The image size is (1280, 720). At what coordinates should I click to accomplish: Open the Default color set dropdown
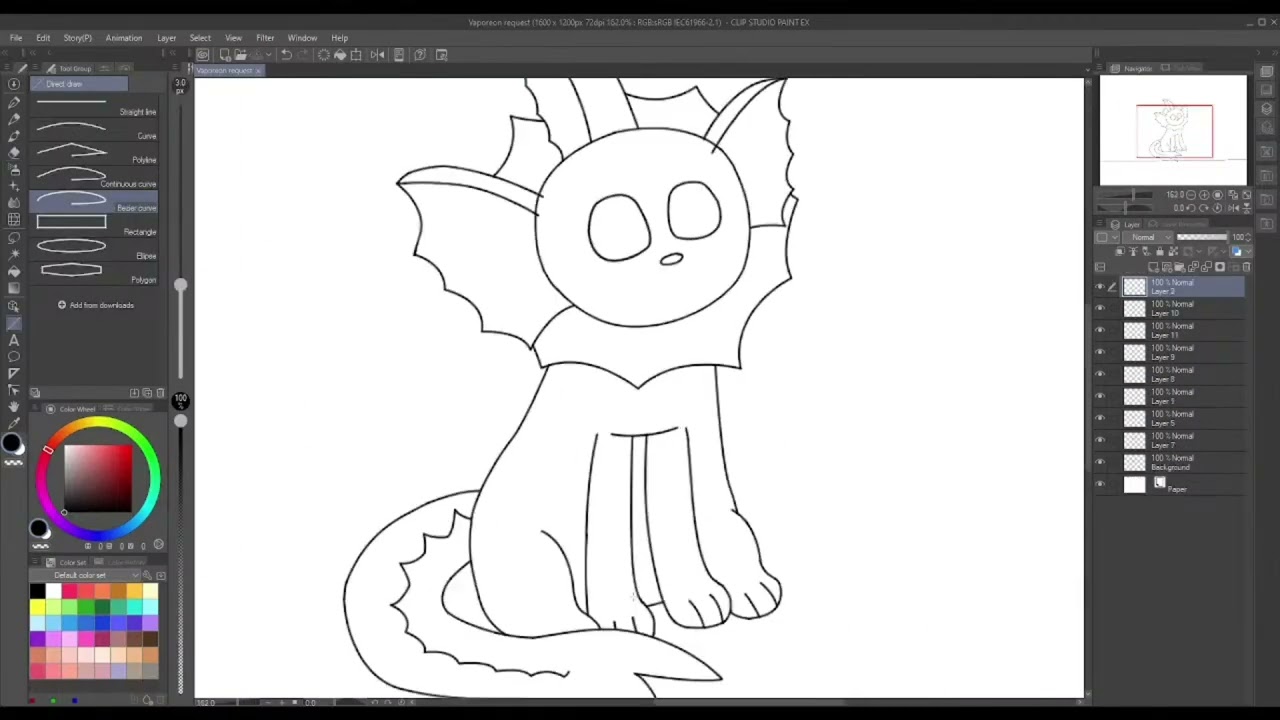pyautogui.click(x=85, y=576)
